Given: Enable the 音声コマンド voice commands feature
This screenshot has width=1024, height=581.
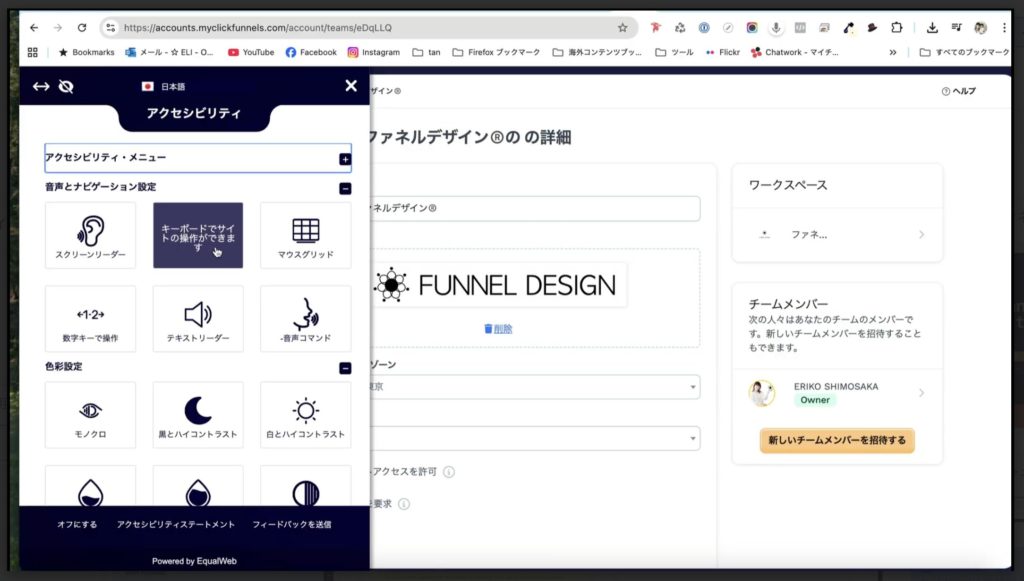Looking at the screenshot, I should coord(304,318).
